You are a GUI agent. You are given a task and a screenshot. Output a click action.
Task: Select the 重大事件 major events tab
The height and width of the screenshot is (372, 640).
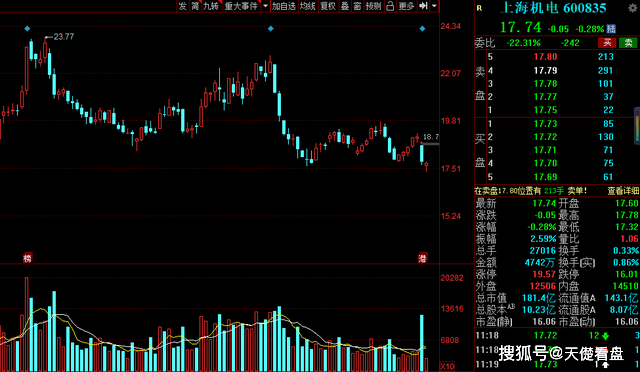[x=241, y=6]
